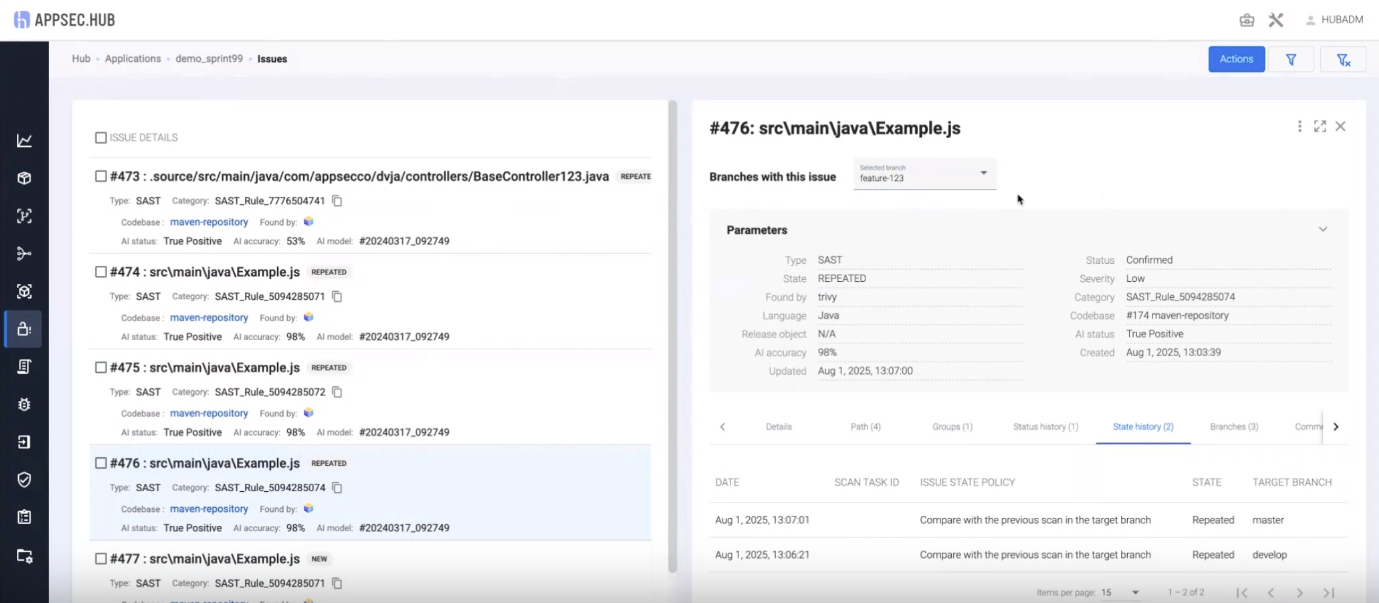This screenshot has height=603, width=1379.
Task: Open maven-repository link for issue #475
Action: [x=209, y=413]
